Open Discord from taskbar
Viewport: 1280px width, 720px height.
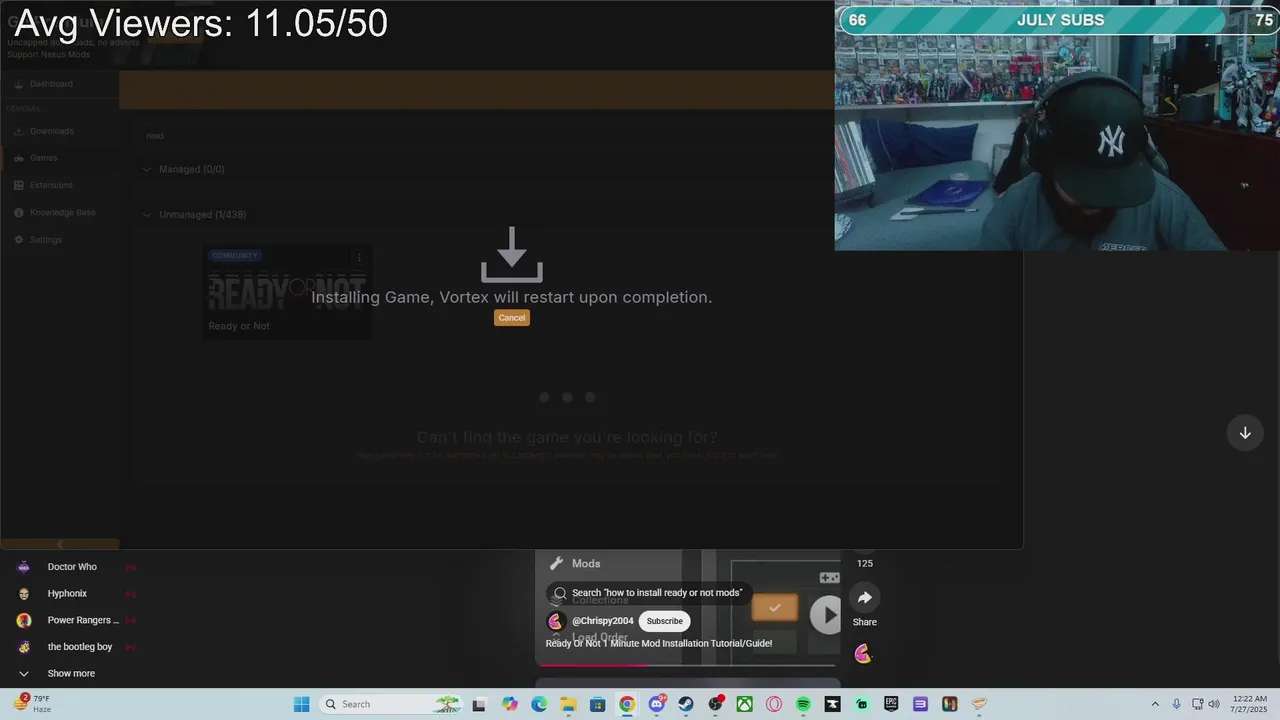click(x=657, y=704)
